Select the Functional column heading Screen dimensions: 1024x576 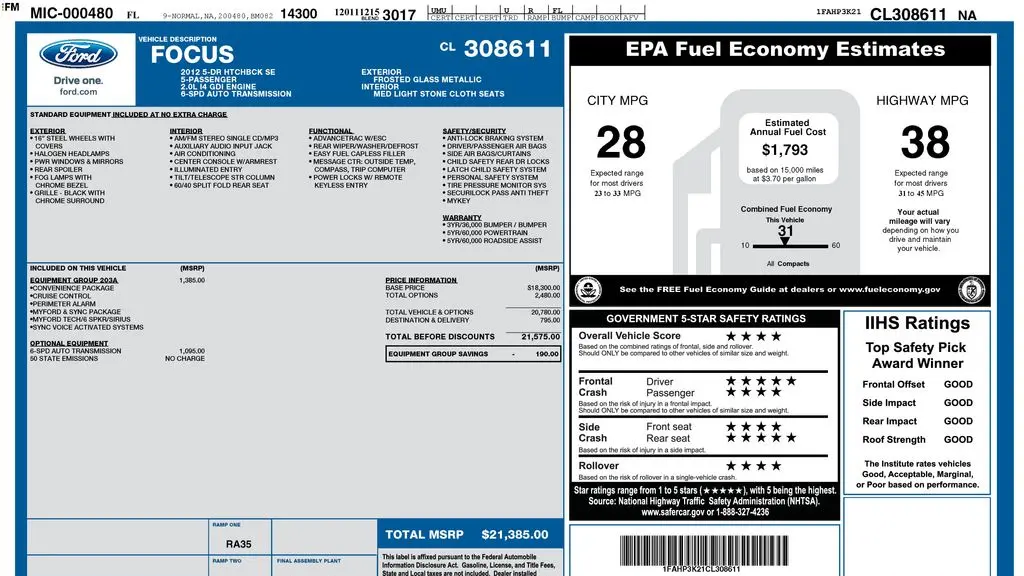coord(330,131)
